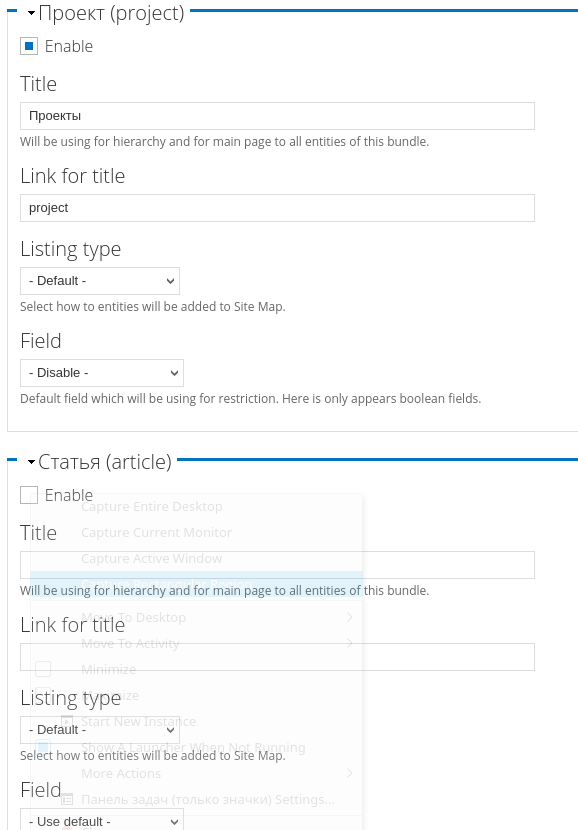The image size is (578, 830).
Task: Click the Проект (project) section title
Action: (x=111, y=13)
